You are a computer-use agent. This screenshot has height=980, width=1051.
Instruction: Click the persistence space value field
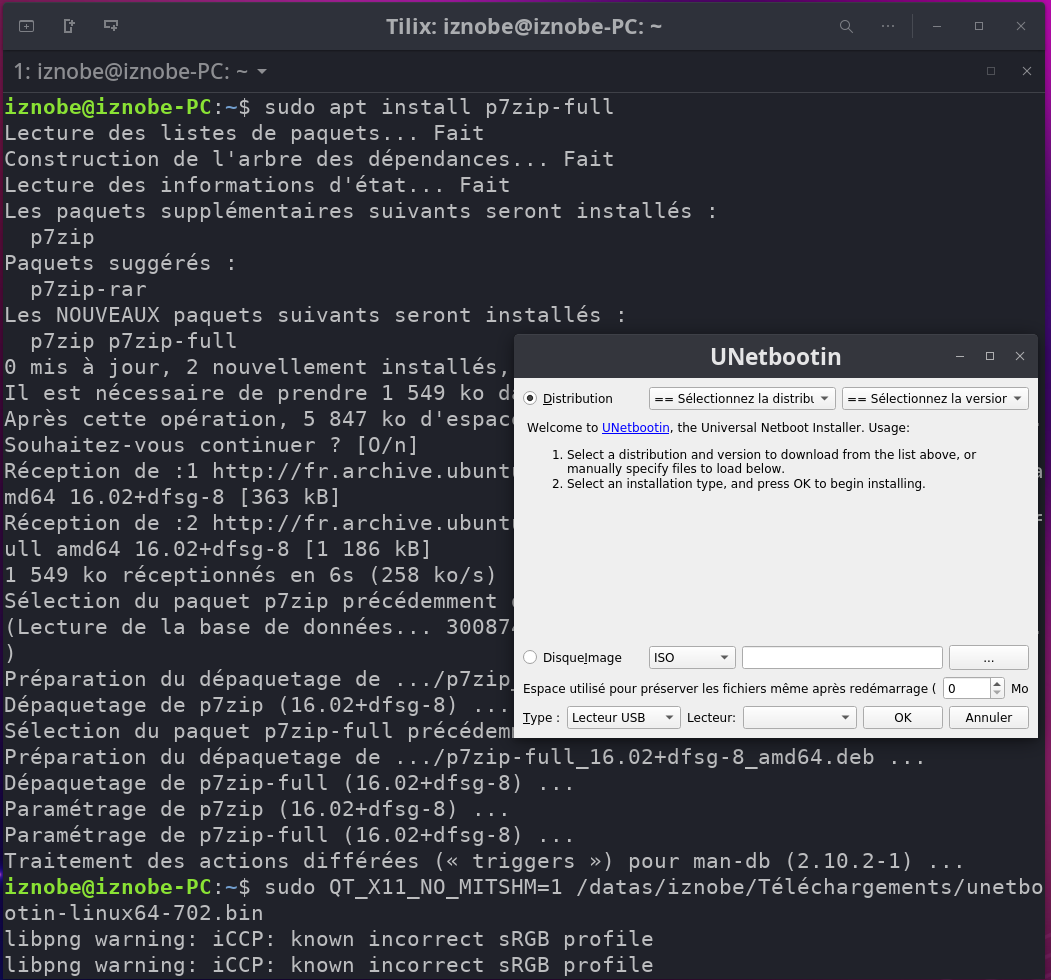click(967, 688)
